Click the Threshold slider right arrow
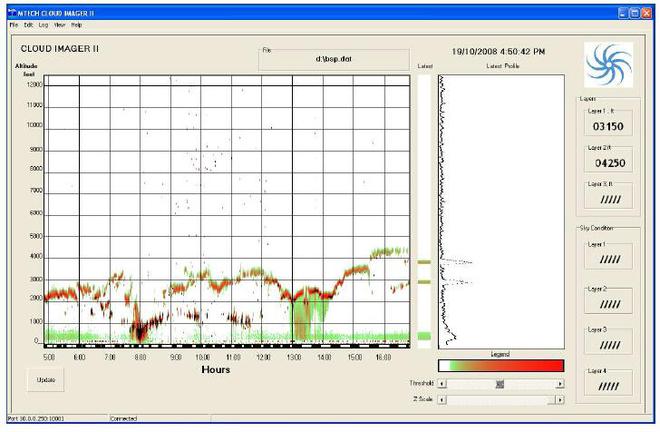 (x=560, y=384)
